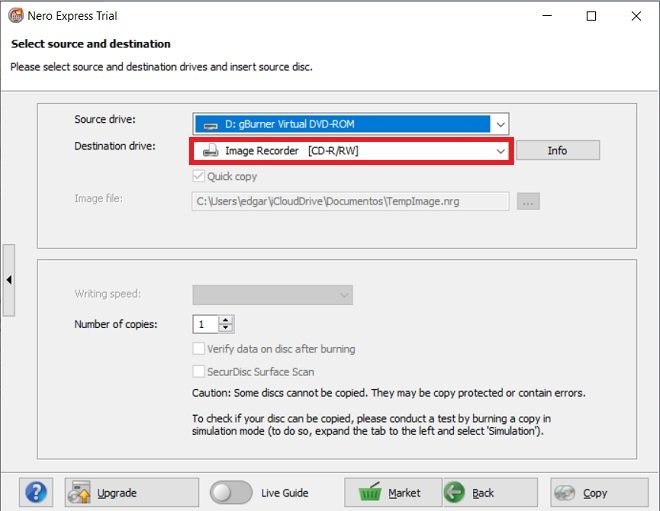Open the Destination drive Image Recorder dropdown
Viewport: 660px width, 511px height.
(x=351, y=151)
